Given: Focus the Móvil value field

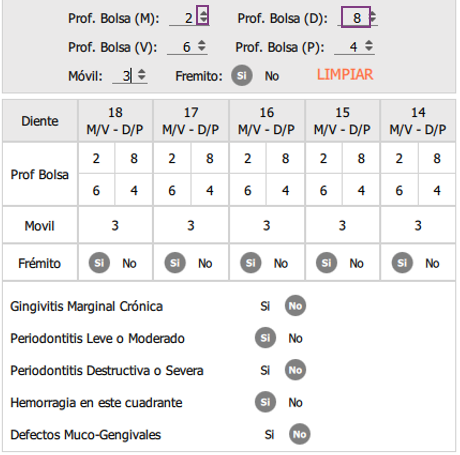Looking at the screenshot, I should point(125,76).
